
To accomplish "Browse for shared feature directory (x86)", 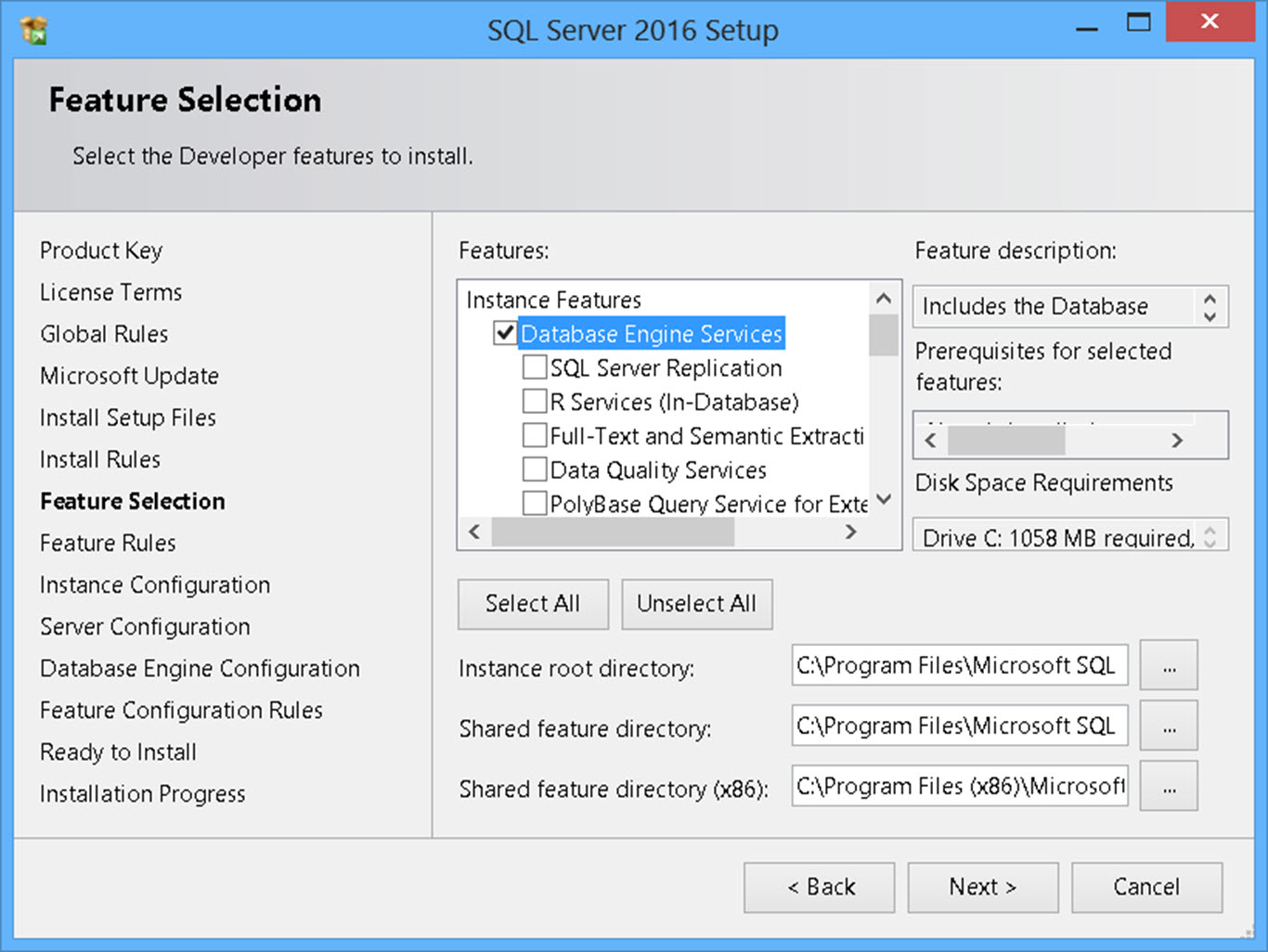I will point(1168,786).
